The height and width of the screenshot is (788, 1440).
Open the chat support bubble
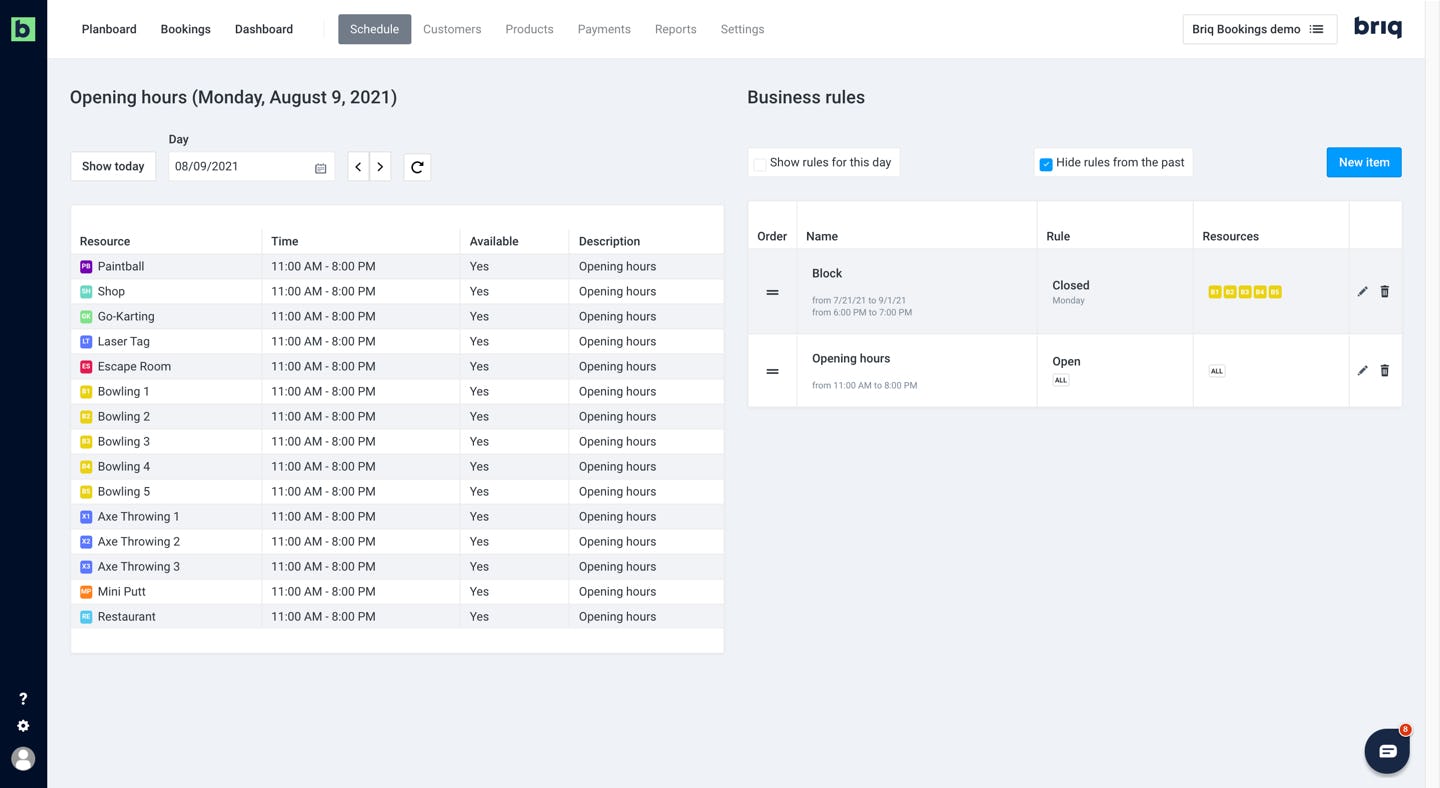pyautogui.click(x=1387, y=750)
